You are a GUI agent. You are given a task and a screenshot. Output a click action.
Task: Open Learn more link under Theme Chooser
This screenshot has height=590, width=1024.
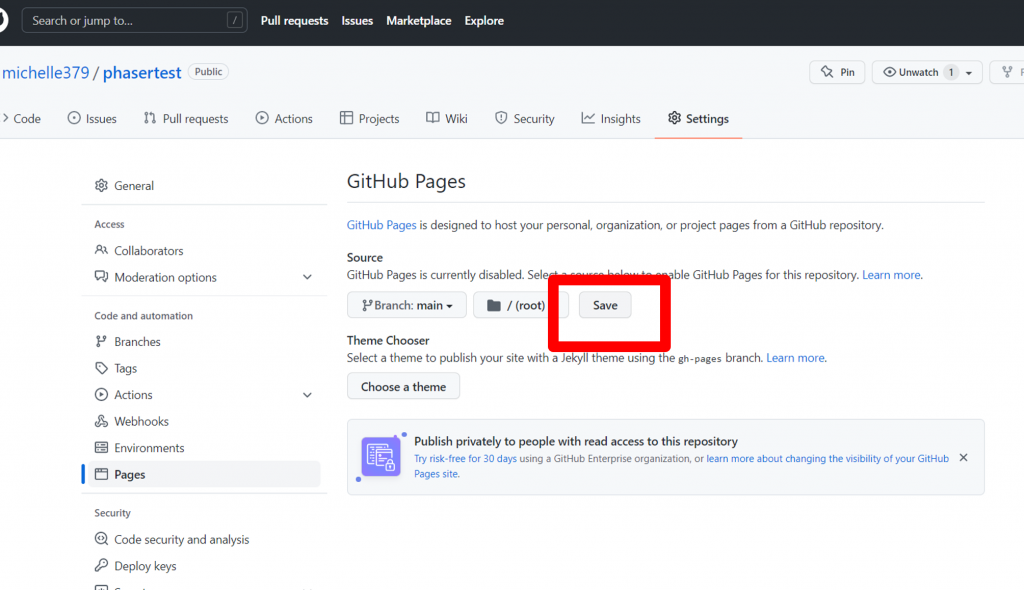pyautogui.click(x=795, y=357)
